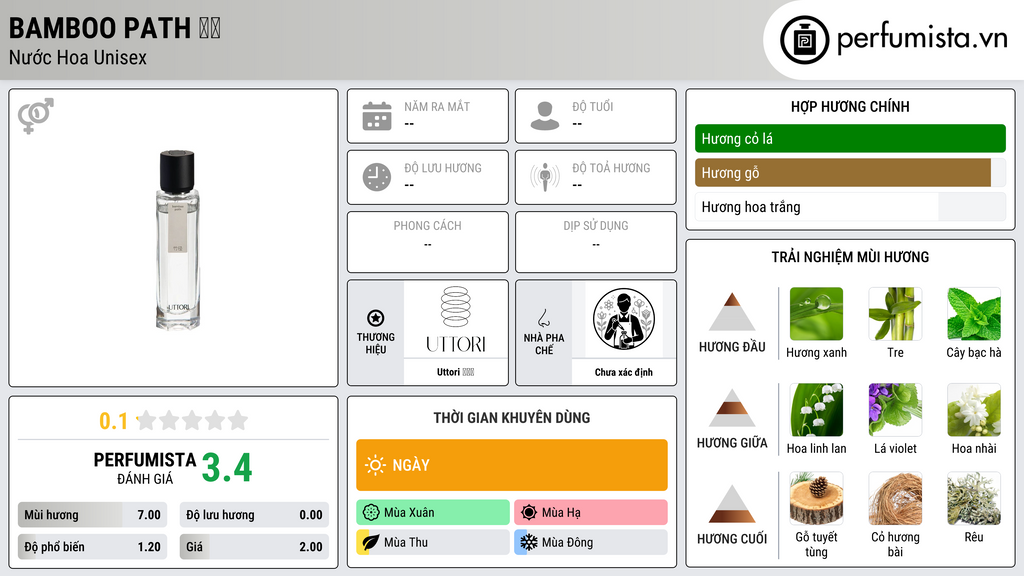Screen dimensions: 1024x576
Task: Click the 0.1 user rating value
Action: click(x=113, y=421)
